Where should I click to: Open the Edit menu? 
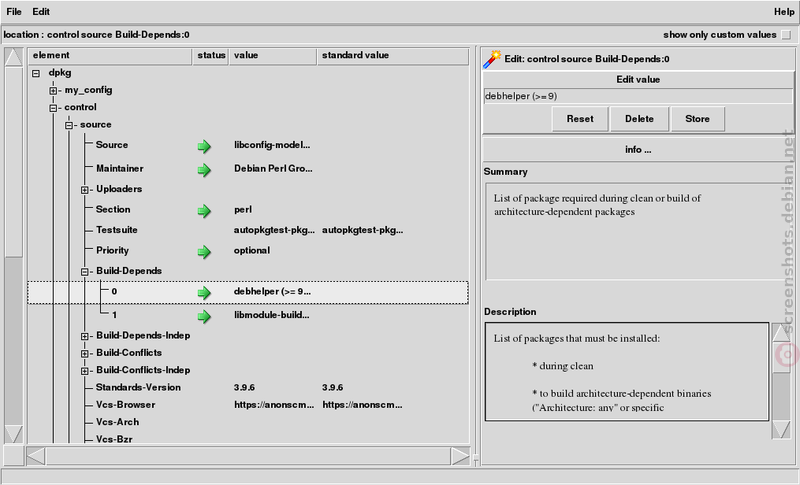41,12
